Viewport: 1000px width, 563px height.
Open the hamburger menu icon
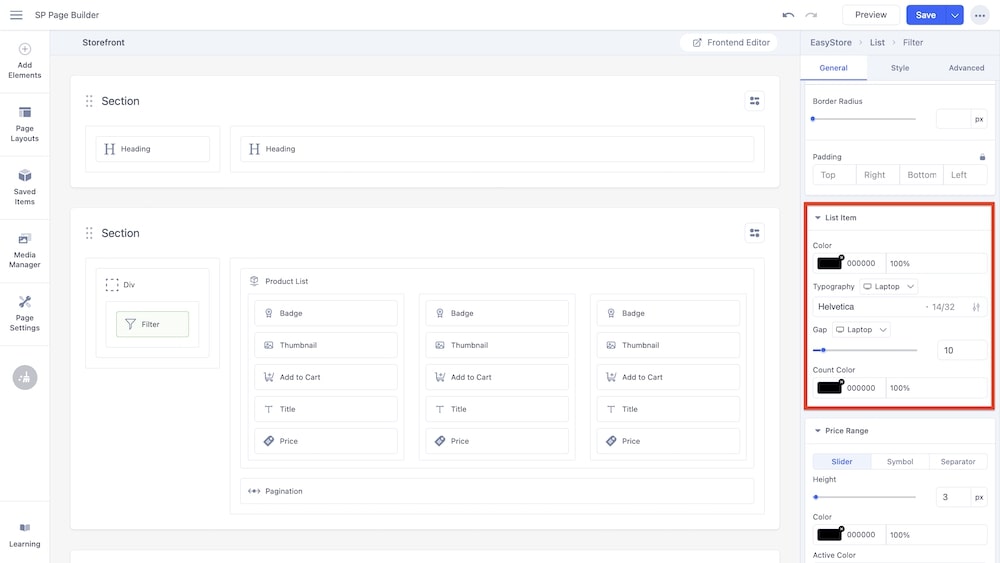(x=16, y=15)
